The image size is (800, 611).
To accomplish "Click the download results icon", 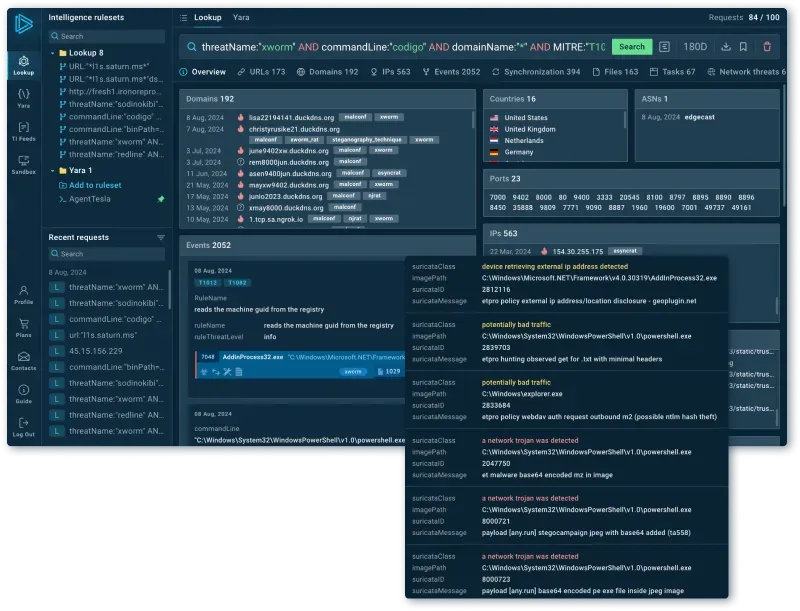I will coord(726,46).
